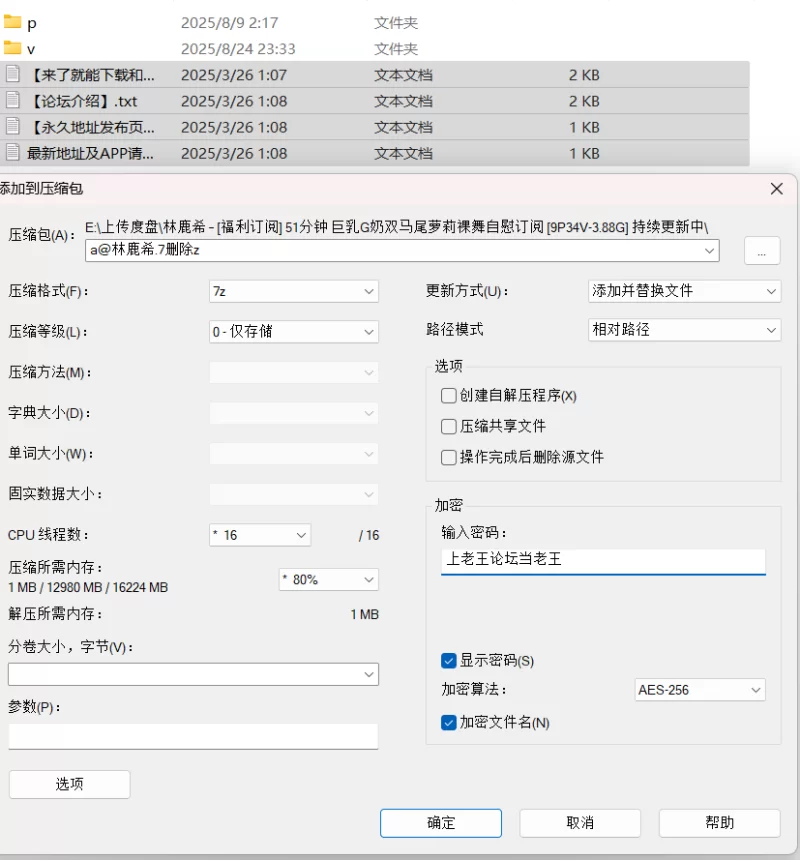Open the memory usage 80% dropdown
The height and width of the screenshot is (860, 800).
pos(329,579)
